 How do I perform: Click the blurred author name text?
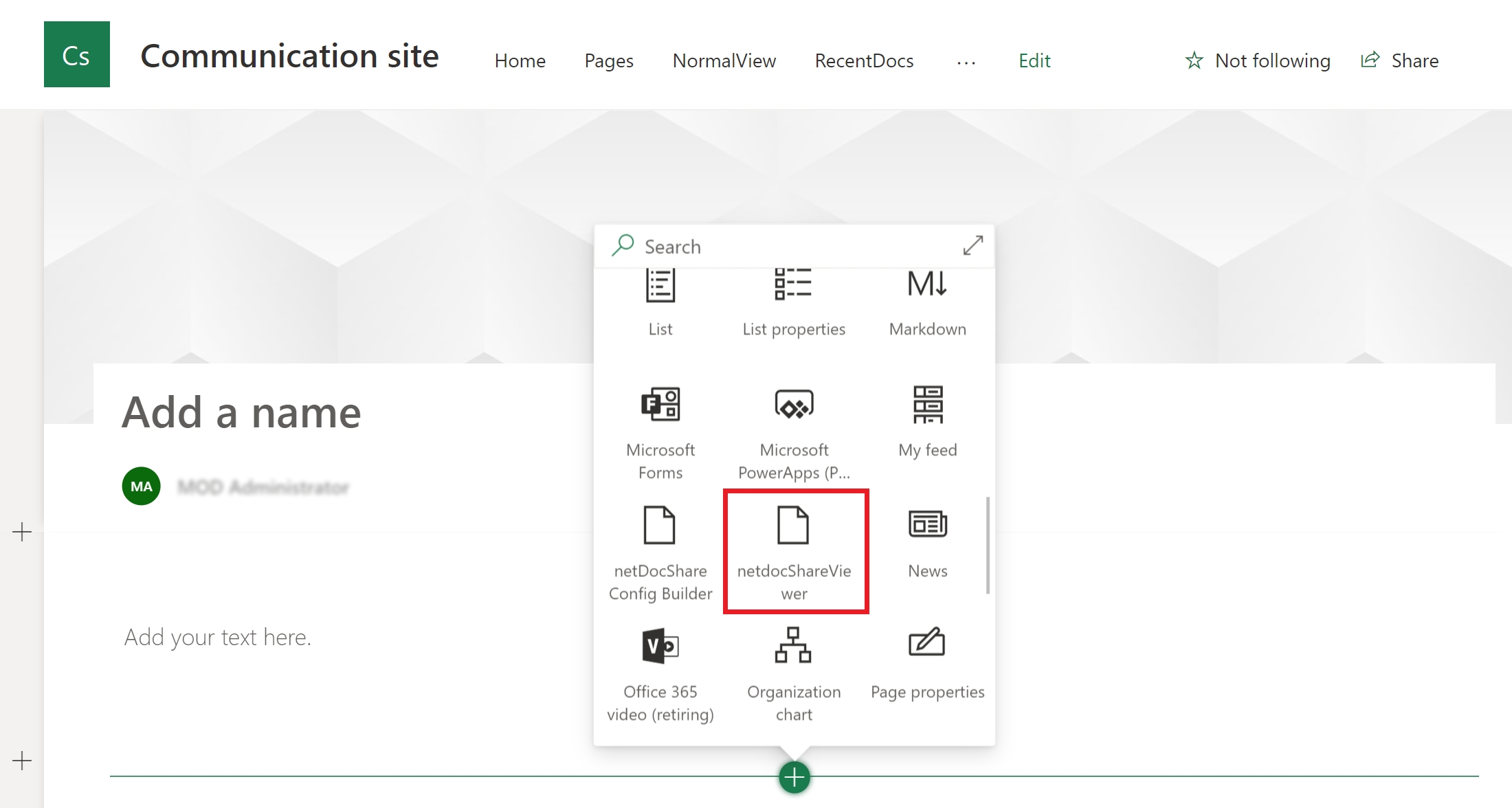point(263,487)
